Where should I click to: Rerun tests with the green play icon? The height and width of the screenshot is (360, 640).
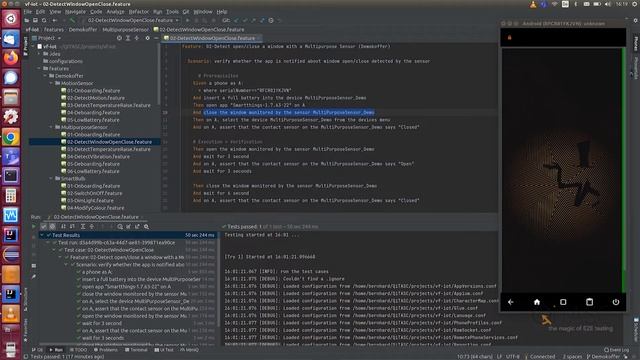pos(33,227)
